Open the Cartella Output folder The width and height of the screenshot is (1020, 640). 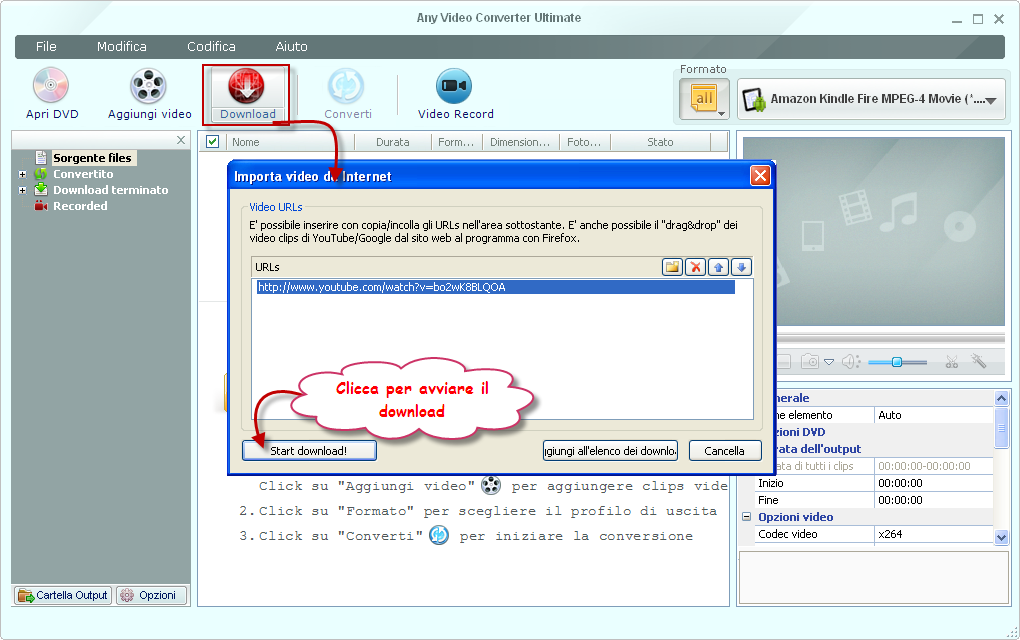click(x=63, y=595)
